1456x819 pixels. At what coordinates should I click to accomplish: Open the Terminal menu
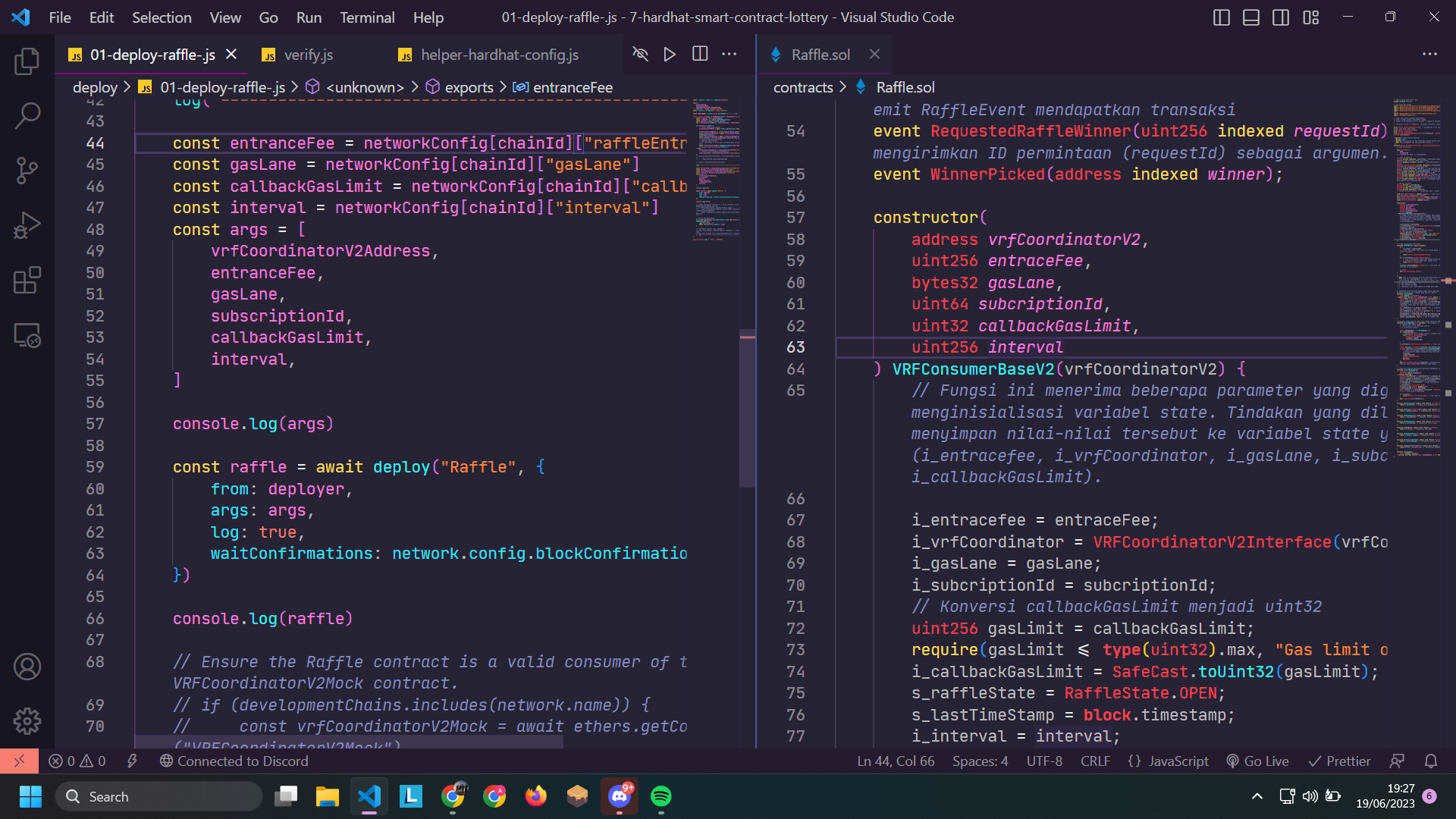pyautogui.click(x=366, y=17)
